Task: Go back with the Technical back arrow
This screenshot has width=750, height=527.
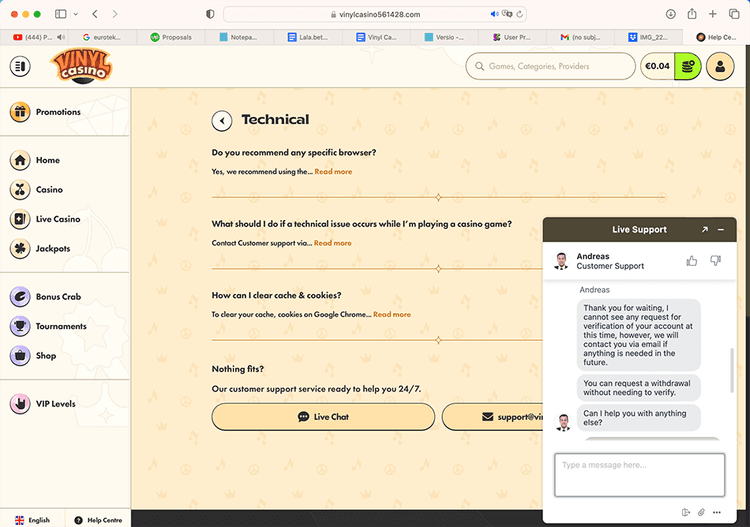Action: coord(222,121)
